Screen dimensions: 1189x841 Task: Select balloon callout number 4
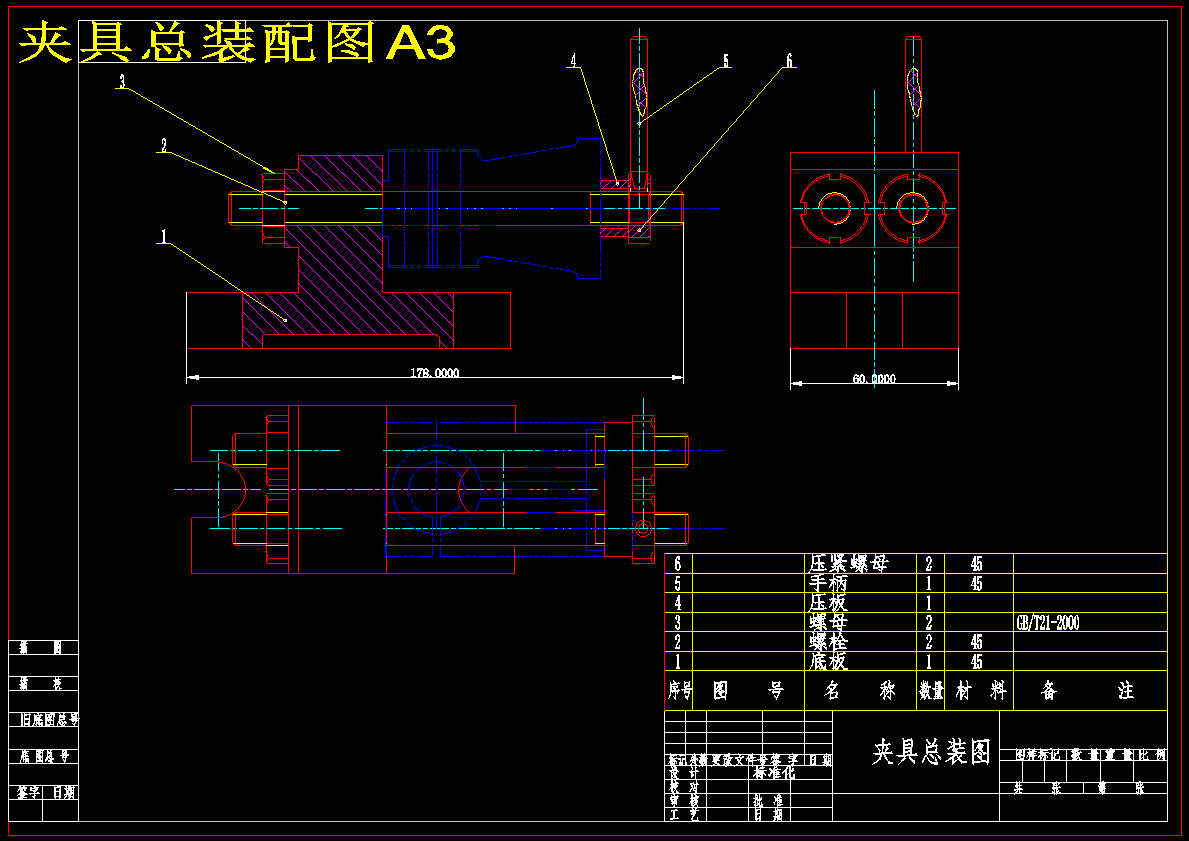coord(574,60)
